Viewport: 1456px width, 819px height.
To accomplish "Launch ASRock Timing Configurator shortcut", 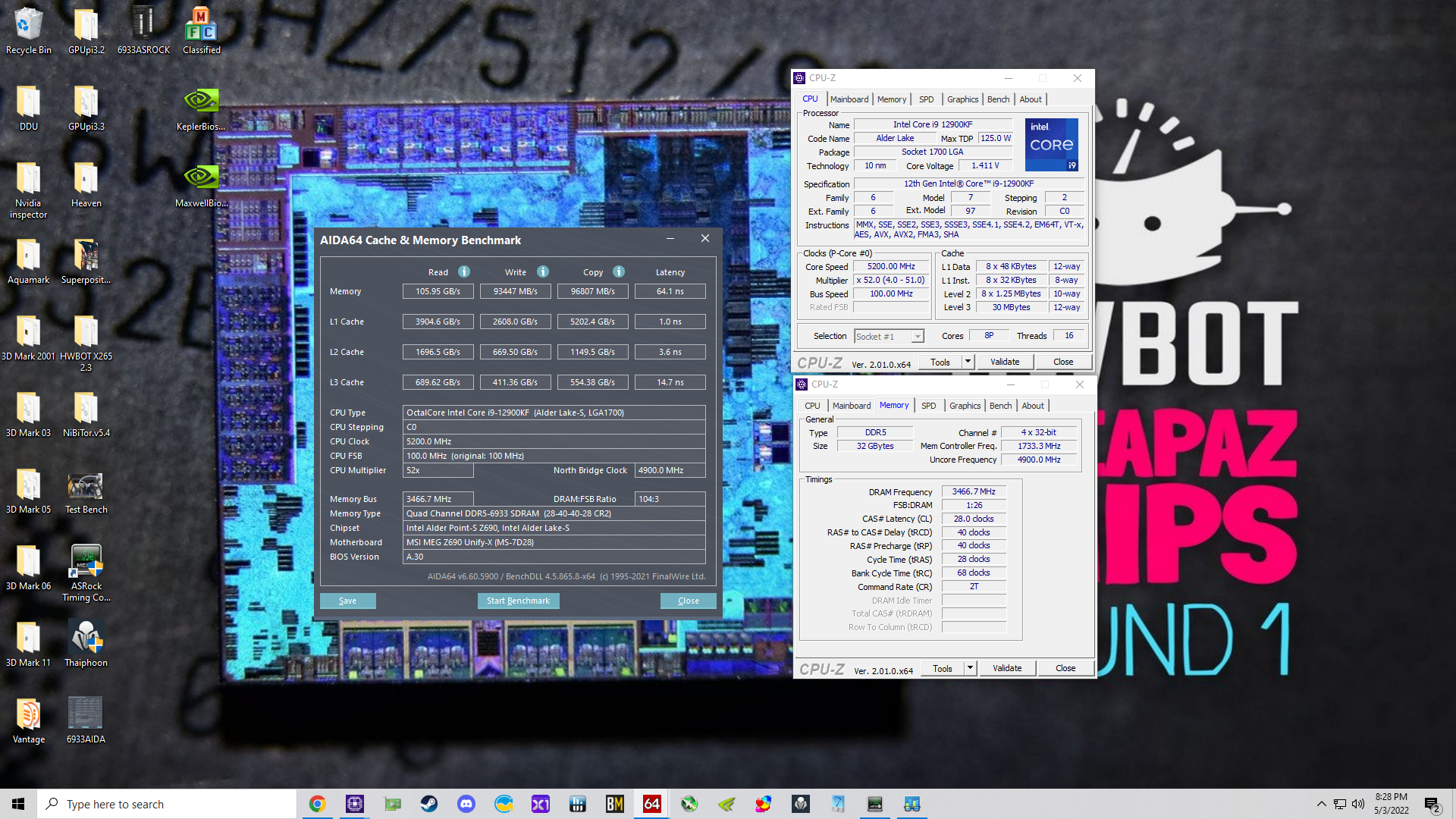I will (86, 573).
